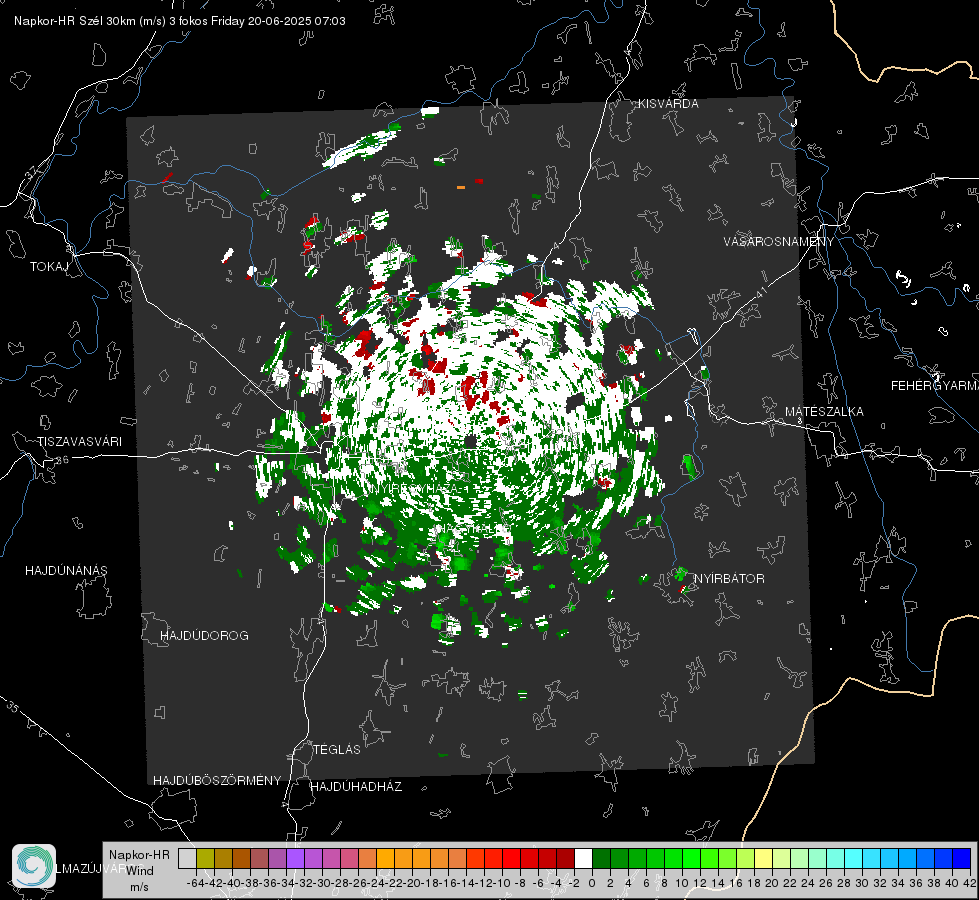This screenshot has width=979, height=900.
Task: Click the TISZAVASVÁRI town label
Action: click(x=79, y=442)
